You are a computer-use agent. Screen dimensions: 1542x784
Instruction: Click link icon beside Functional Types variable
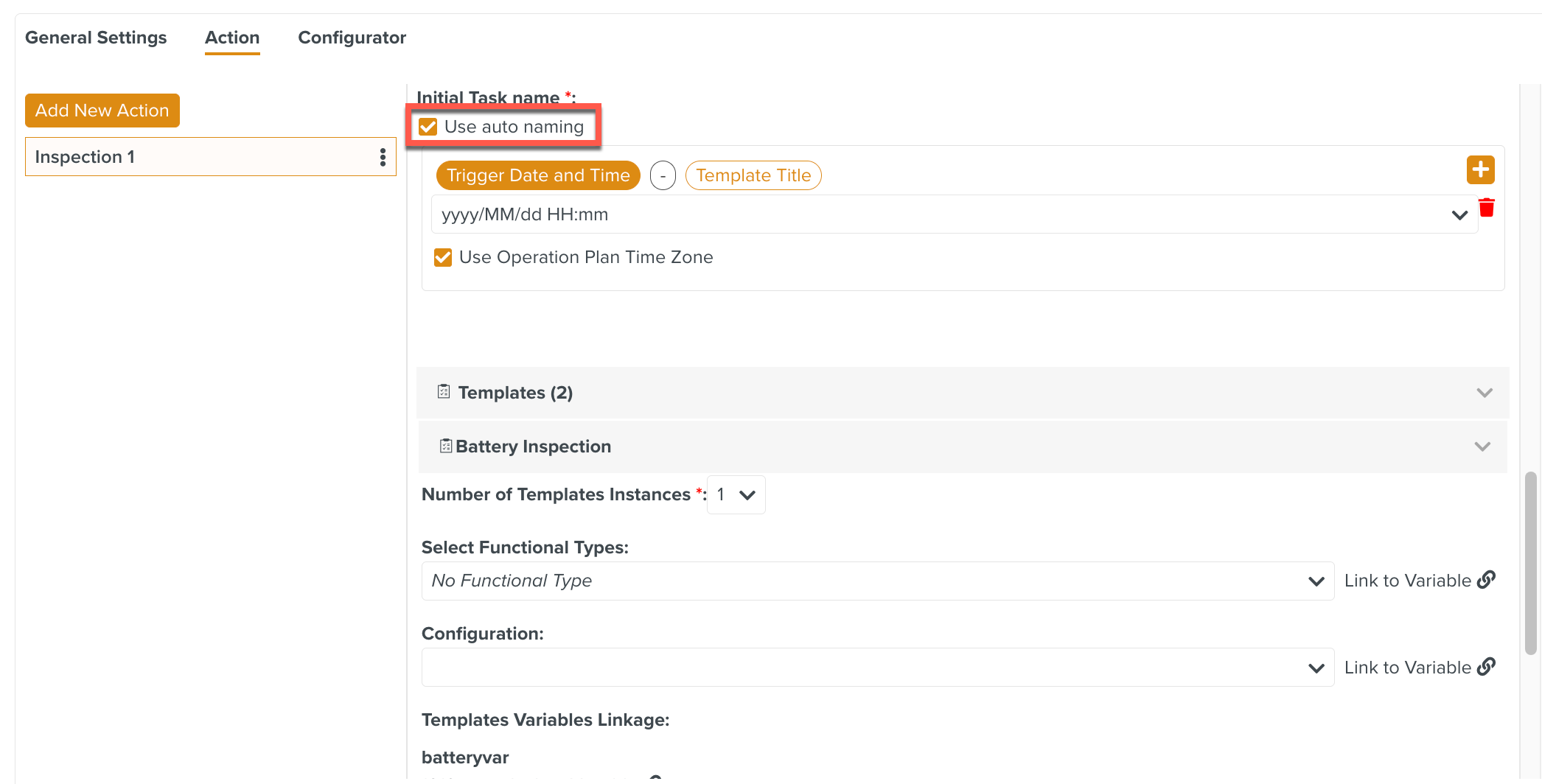click(1487, 580)
